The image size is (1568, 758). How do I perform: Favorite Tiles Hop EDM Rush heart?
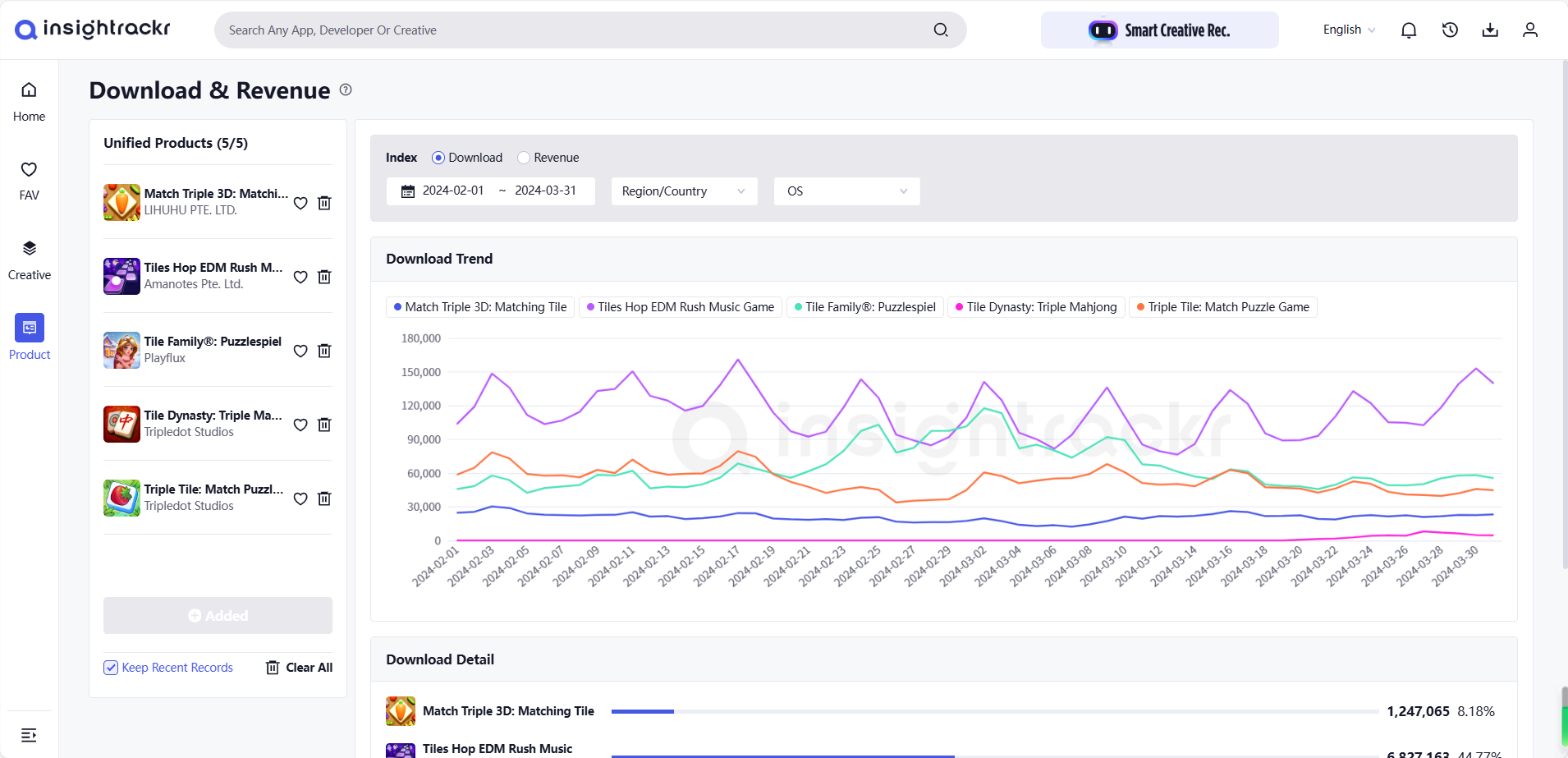300,277
